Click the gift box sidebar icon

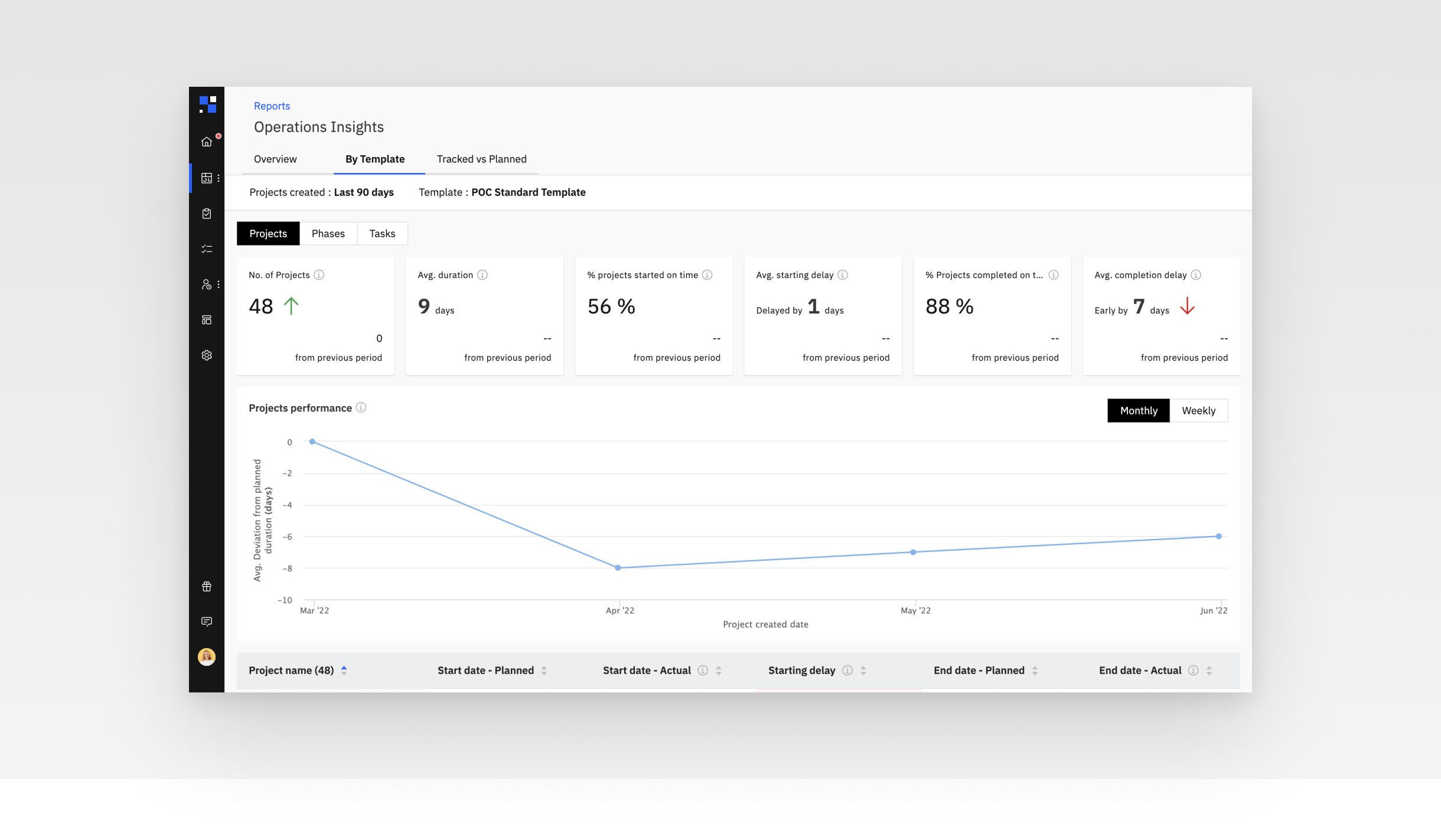[x=206, y=586]
